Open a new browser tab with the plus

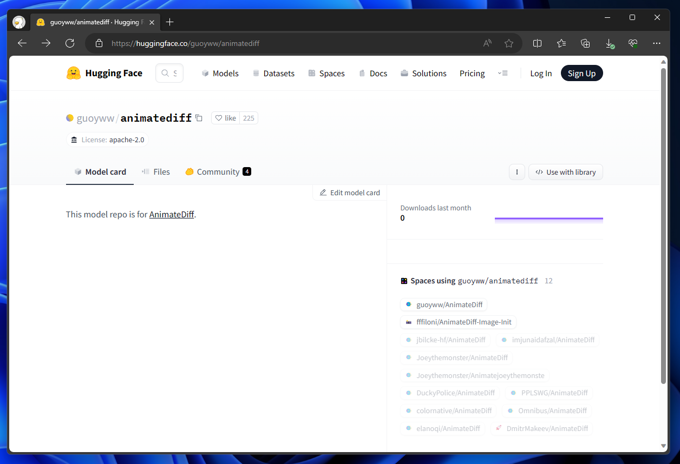[170, 22]
